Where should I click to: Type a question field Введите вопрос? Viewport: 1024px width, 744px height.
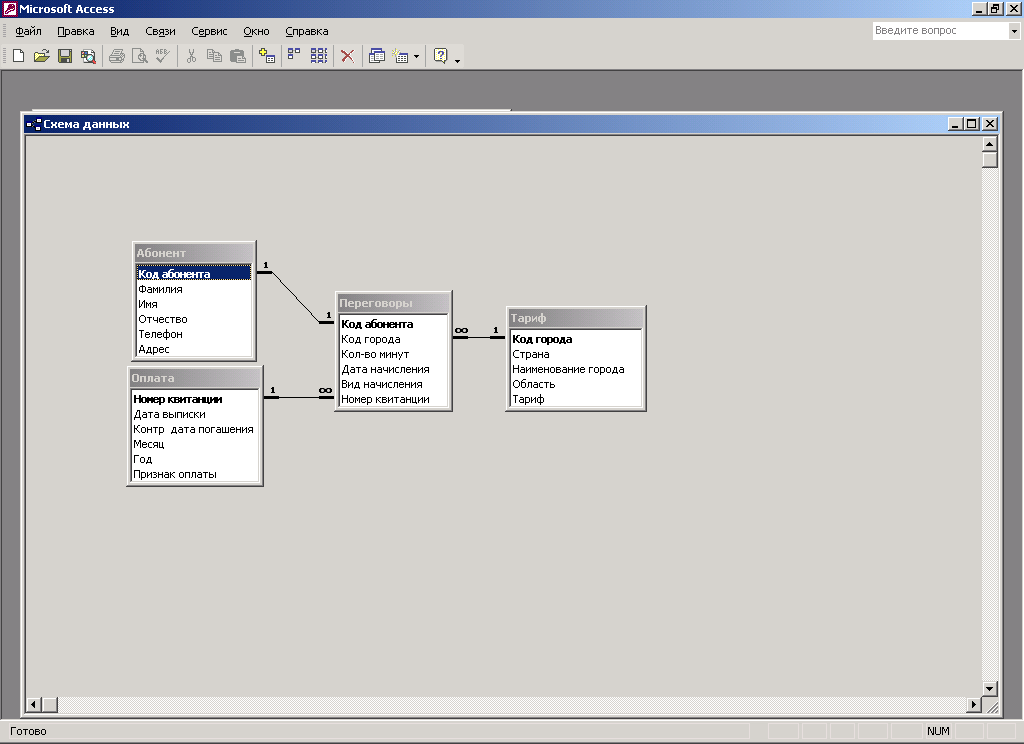pos(938,31)
